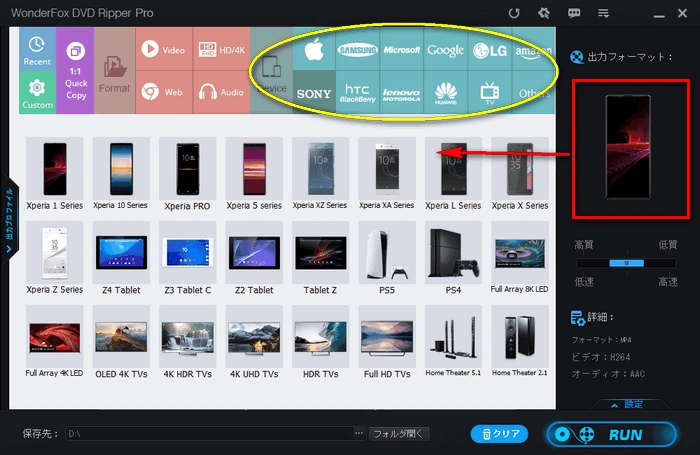Pick the Z4 Tablet profile
700x455 pixels.
121,258
